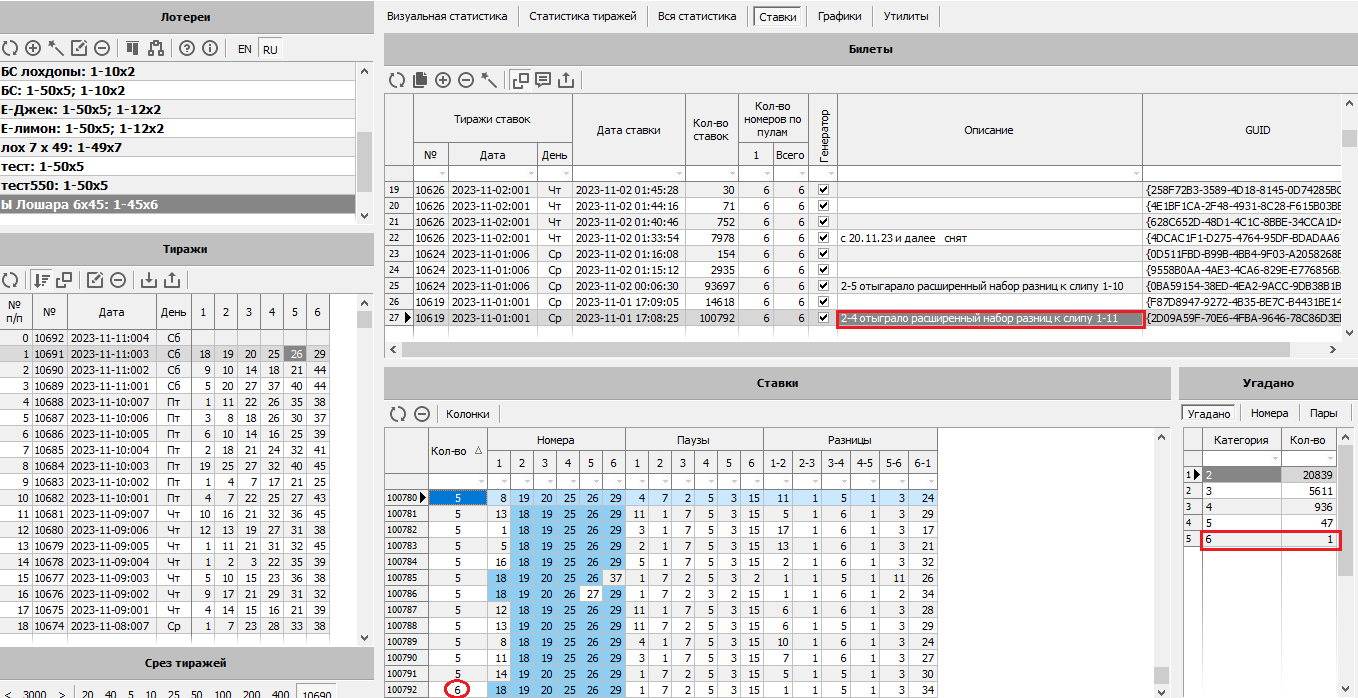The height and width of the screenshot is (698, 1358).
Task: Delete the selected draw in Тиражи
Action: click(118, 280)
